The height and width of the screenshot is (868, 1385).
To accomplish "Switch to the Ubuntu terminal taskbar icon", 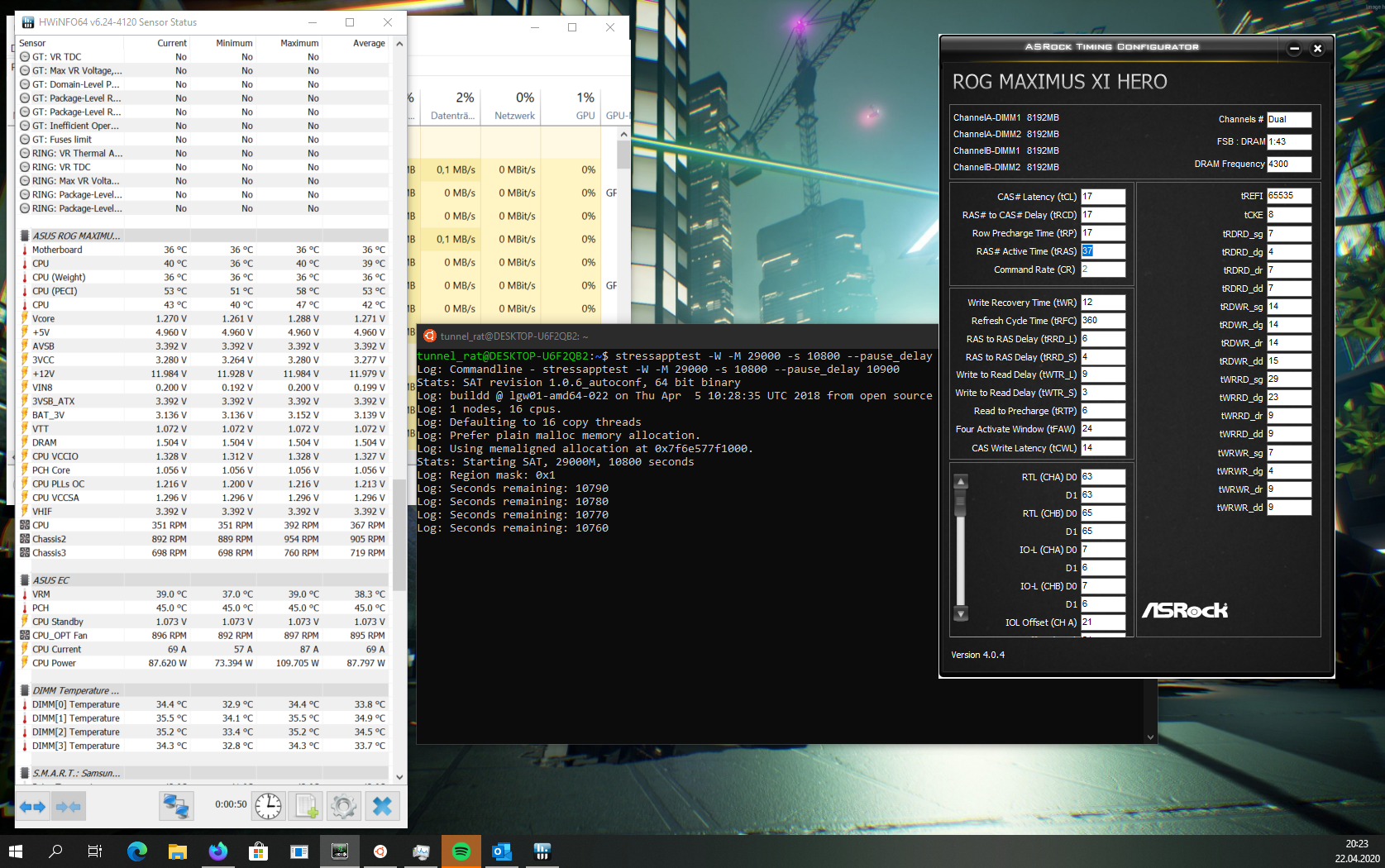I will point(380,851).
